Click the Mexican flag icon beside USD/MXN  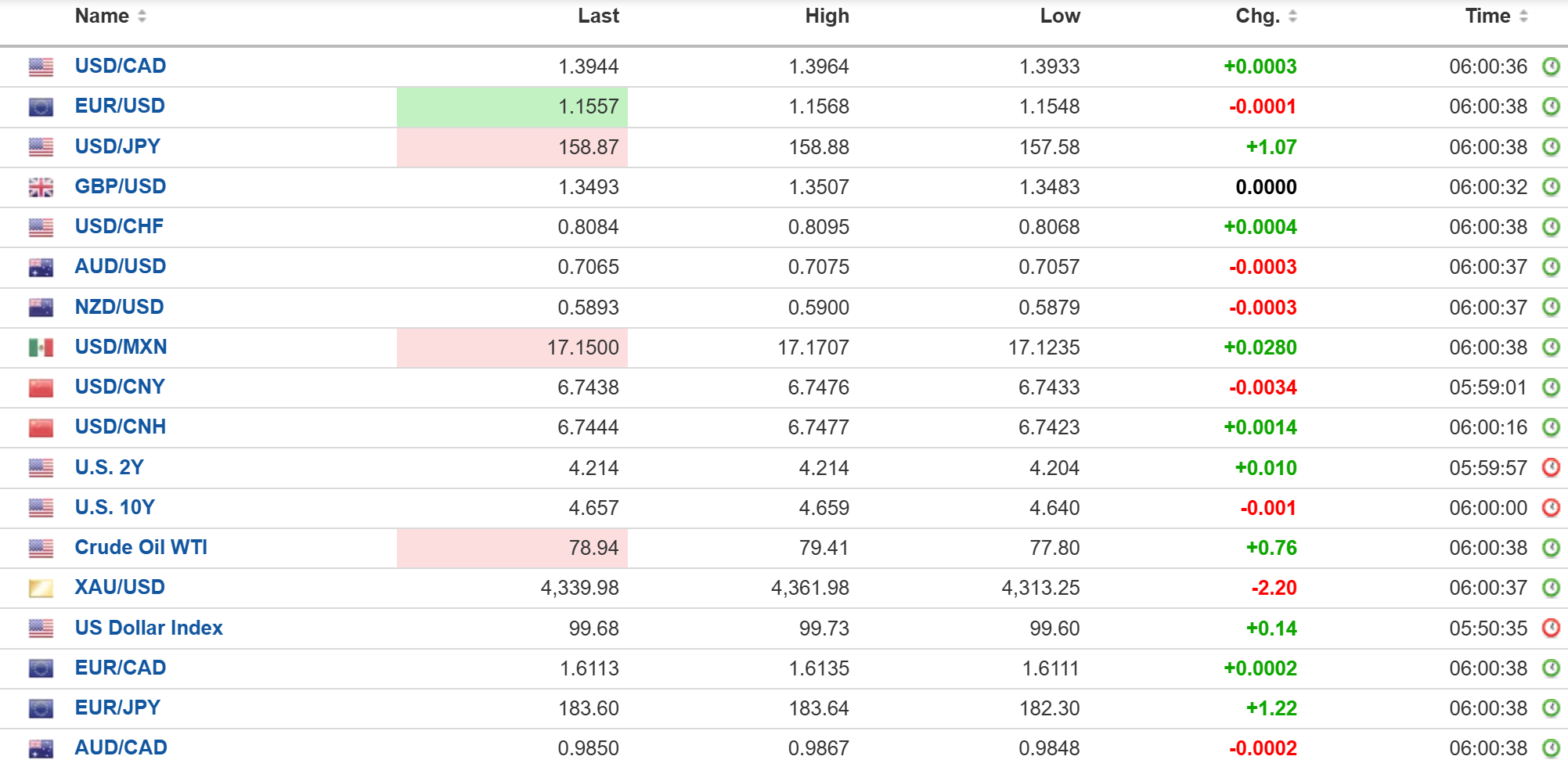41,347
